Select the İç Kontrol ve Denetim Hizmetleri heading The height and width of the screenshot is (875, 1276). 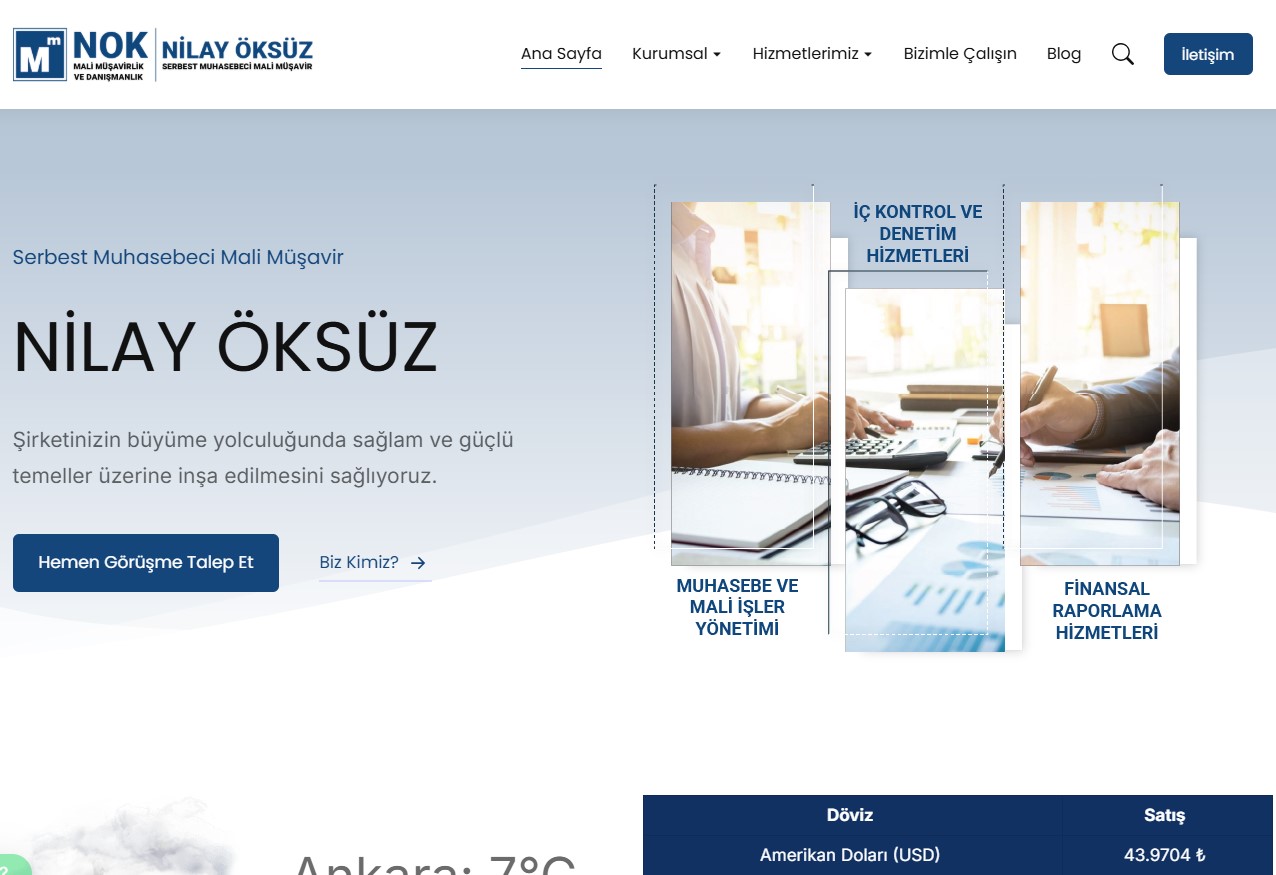[917, 234]
